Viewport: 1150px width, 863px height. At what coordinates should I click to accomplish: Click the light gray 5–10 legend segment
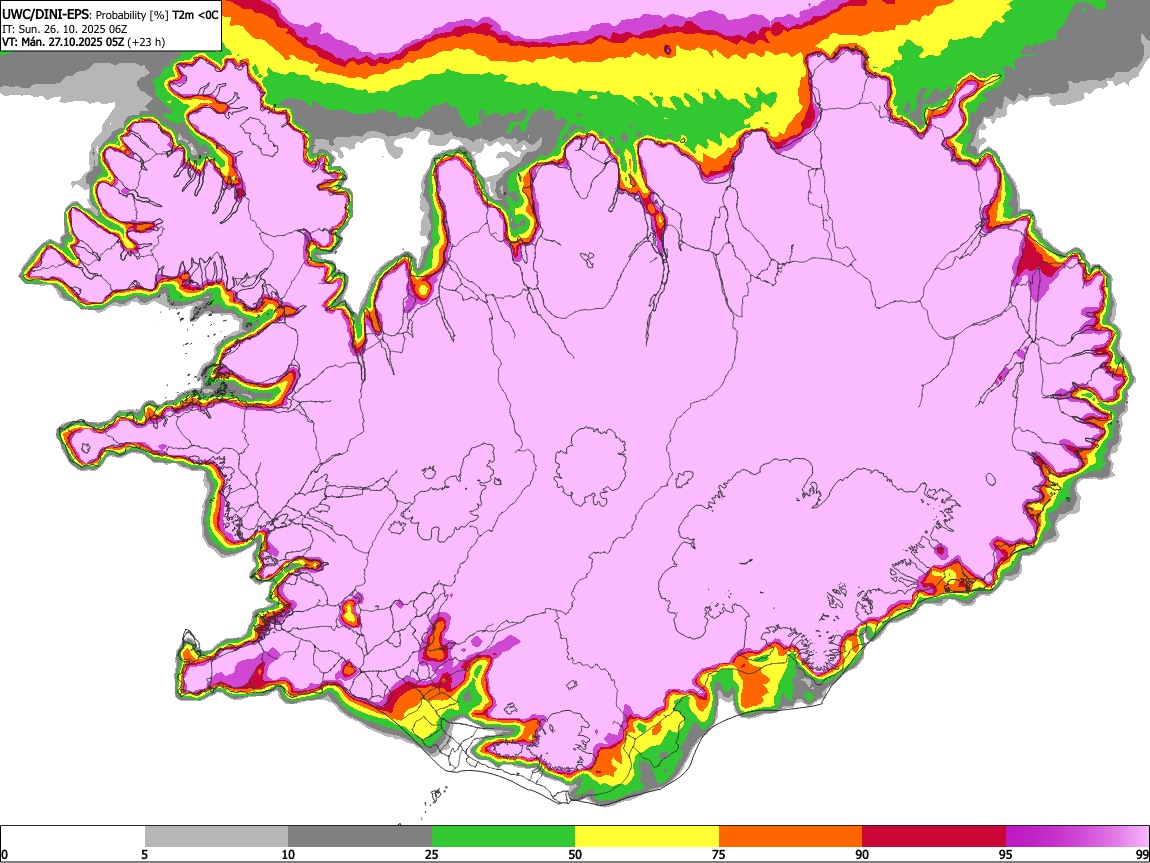click(x=216, y=836)
